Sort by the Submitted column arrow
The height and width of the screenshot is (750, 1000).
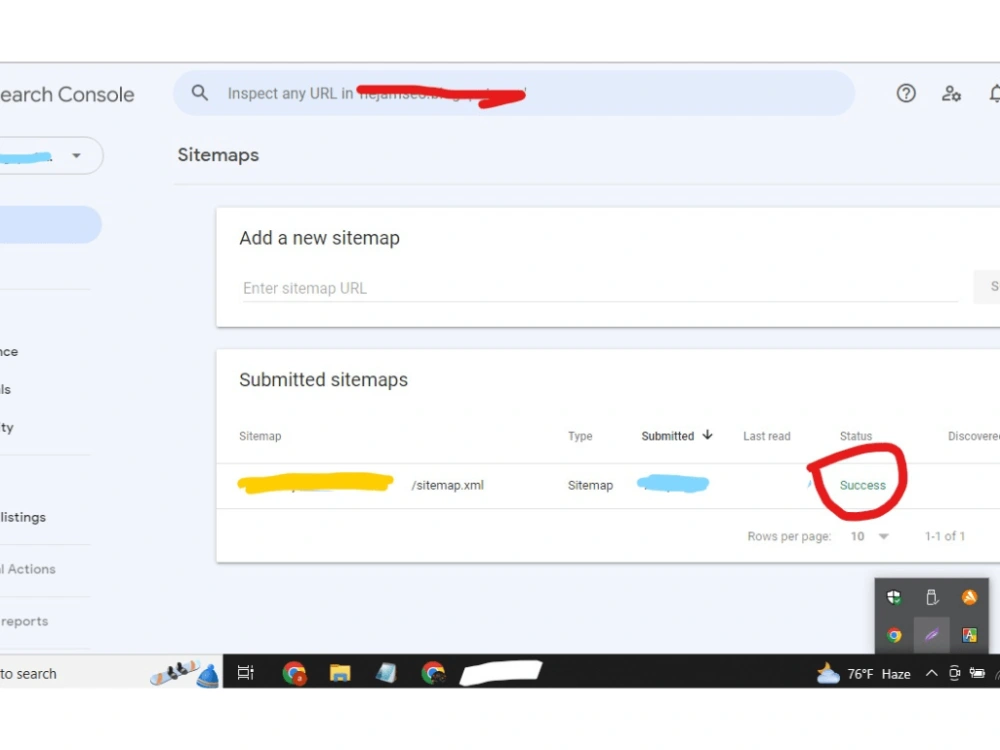pyautogui.click(x=707, y=435)
